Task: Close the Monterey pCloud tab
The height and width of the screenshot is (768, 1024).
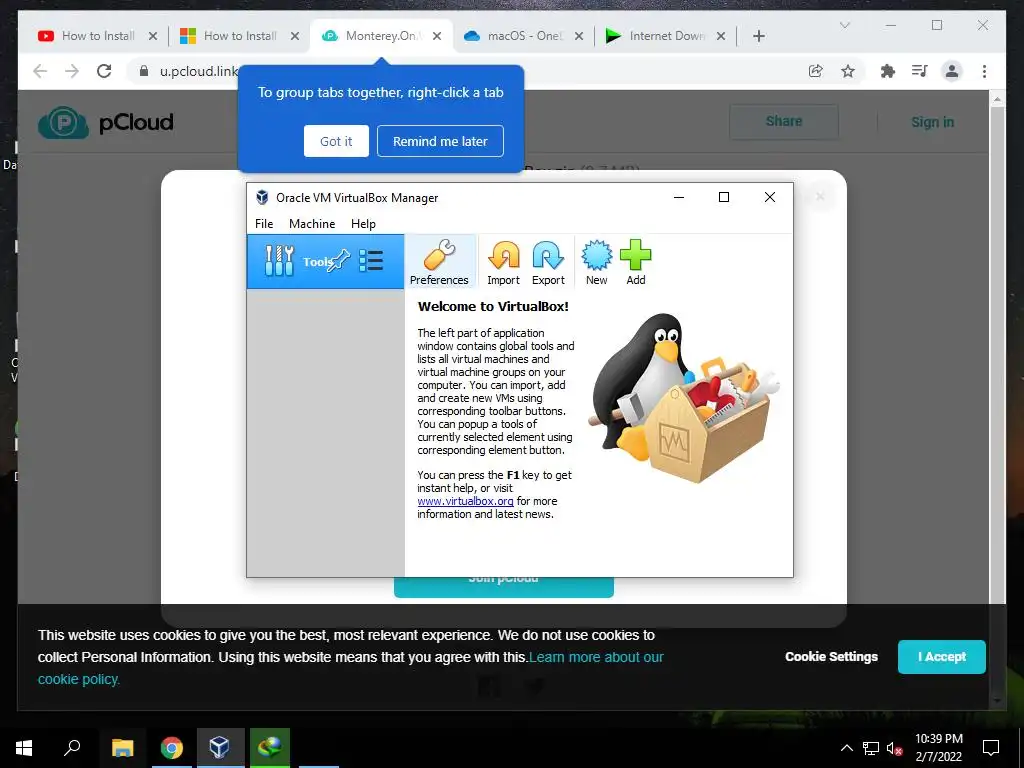Action: (x=437, y=36)
